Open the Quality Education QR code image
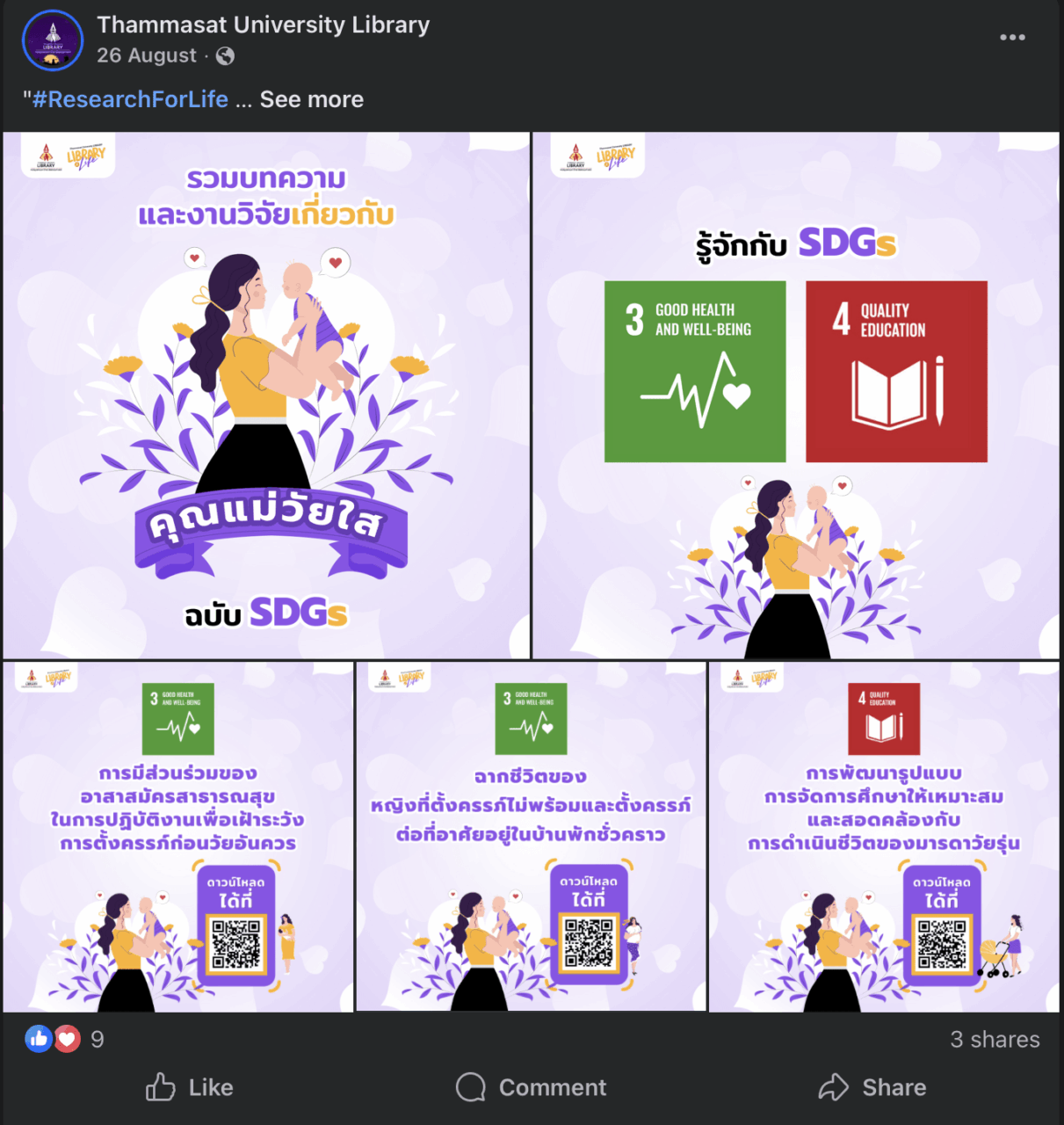Image resolution: width=1064 pixels, height=1125 pixels. pos(884,837)
